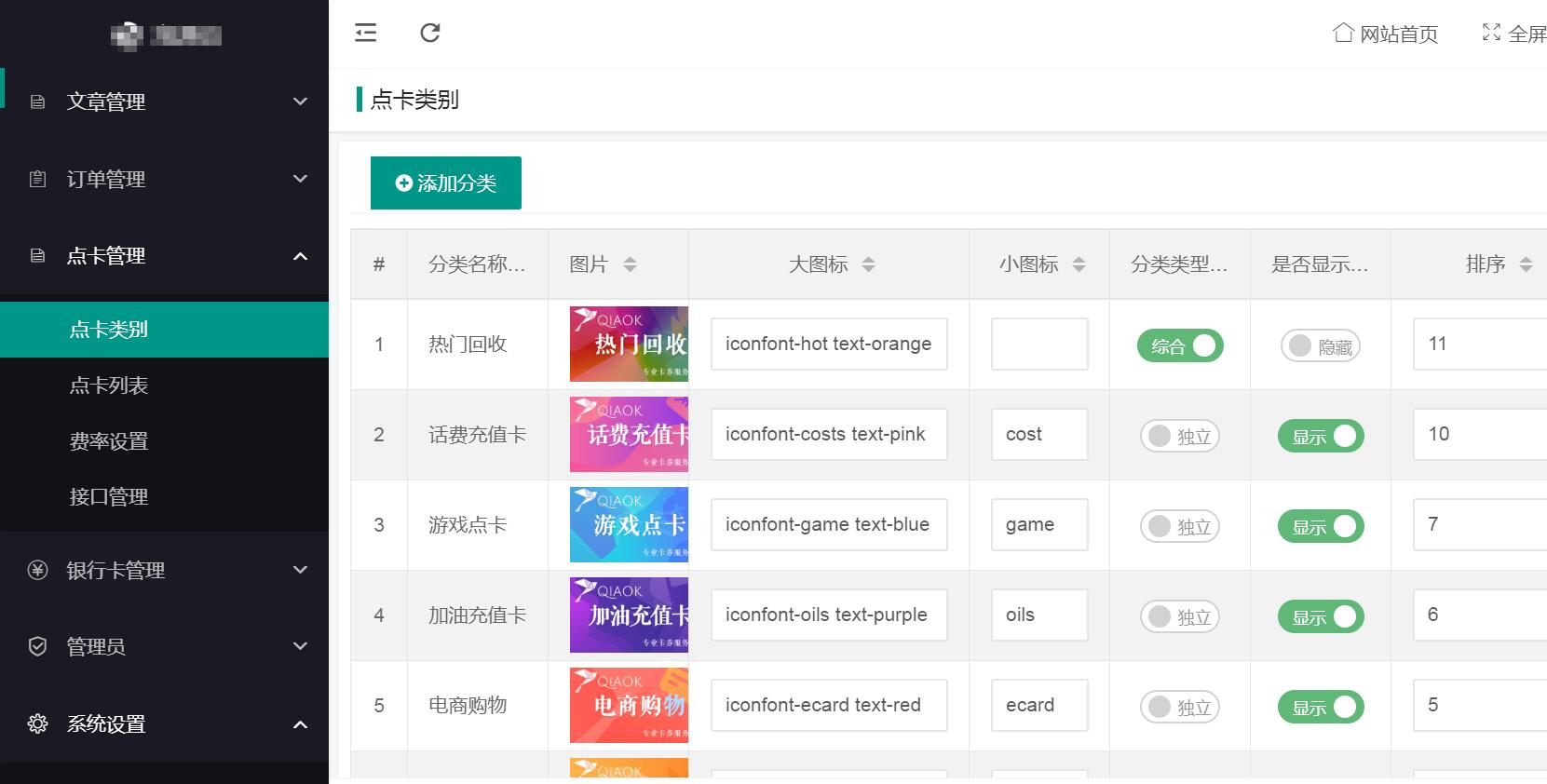Click the iconfont-oils text-purple input field
The height and width of the screenshot is (784, 1547).
[x=828, y=615]
